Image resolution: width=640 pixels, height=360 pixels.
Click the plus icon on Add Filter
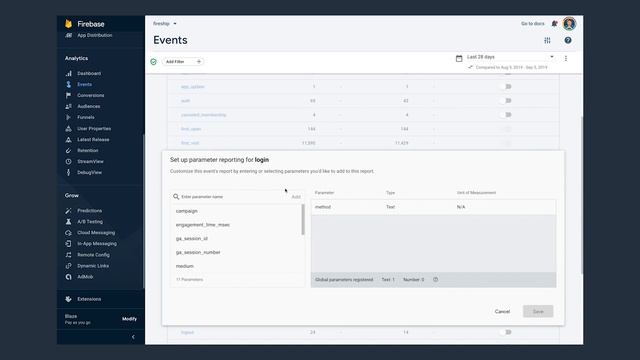click(199, 62)
